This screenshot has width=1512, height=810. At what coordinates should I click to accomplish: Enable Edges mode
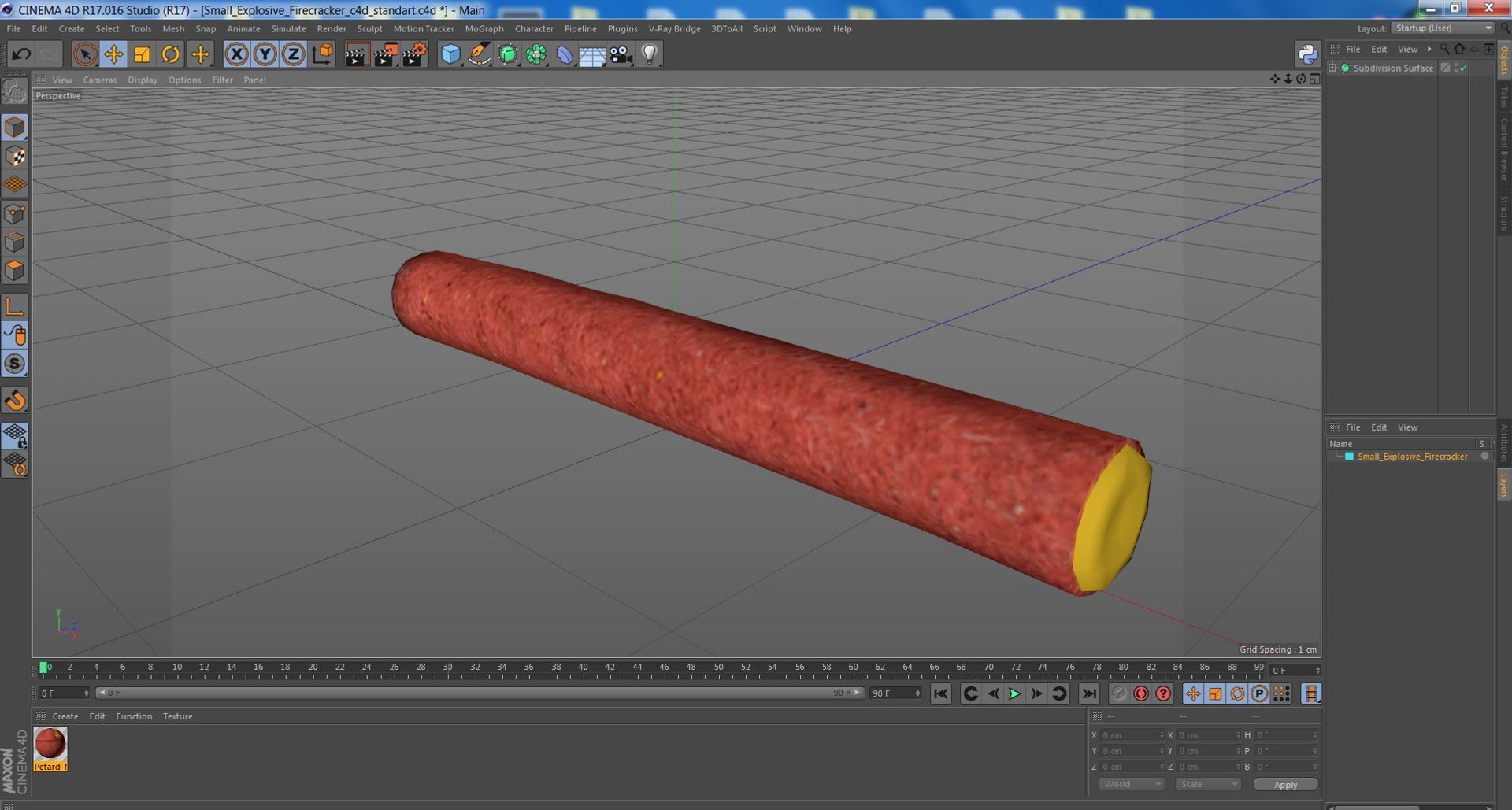(x=15, y=242)
